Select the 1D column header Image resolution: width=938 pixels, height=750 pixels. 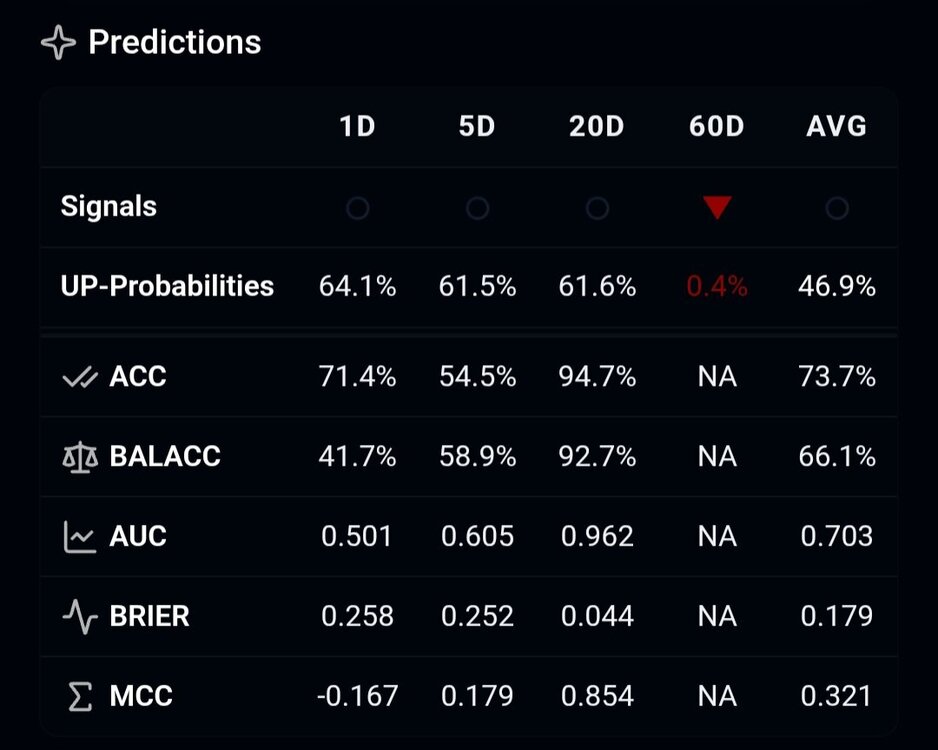[358, 127]
